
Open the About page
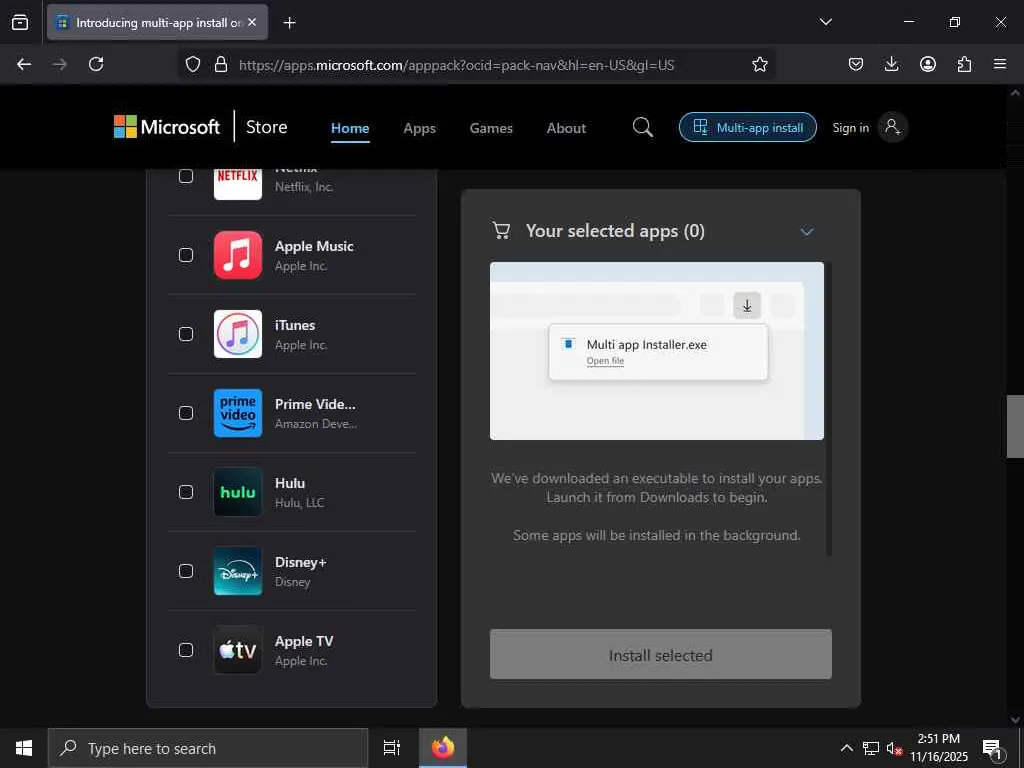tap(566, 128)
